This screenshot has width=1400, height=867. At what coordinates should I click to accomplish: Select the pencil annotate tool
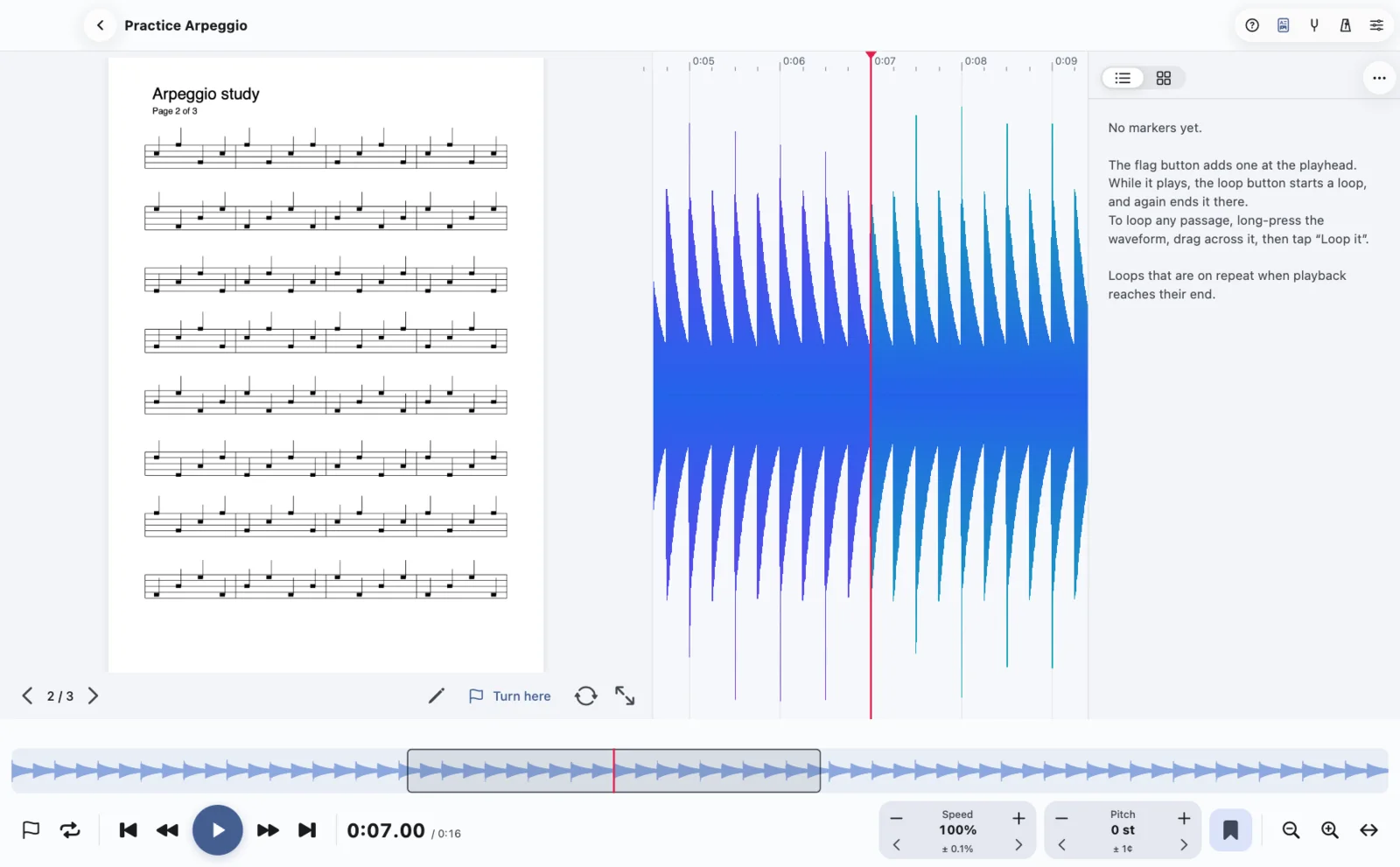(436, 696)
